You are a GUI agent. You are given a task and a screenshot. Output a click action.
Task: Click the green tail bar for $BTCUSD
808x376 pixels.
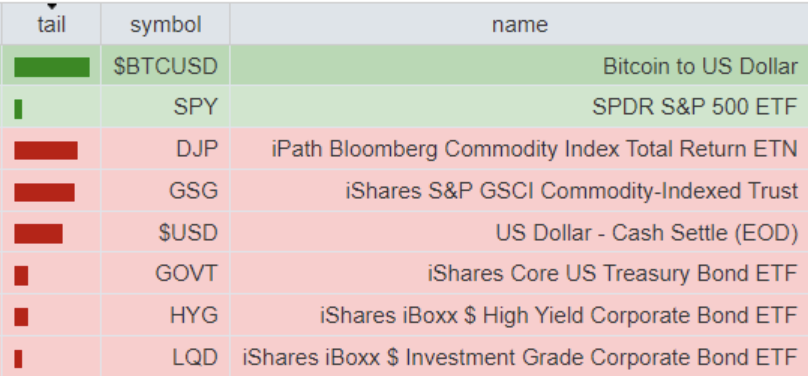pyautogui.click(x=52, y=67)
